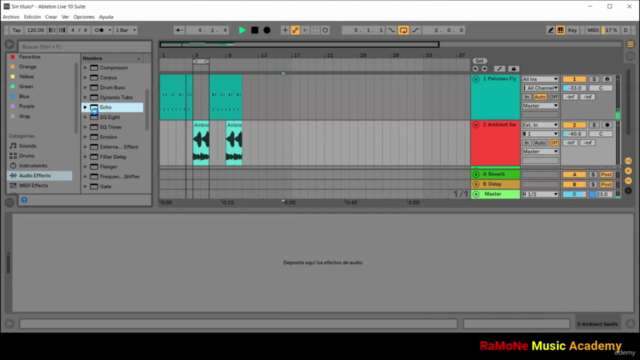
Task: Toggle the Metronome button
Action: pyautogui.click(x=99, y=30)
